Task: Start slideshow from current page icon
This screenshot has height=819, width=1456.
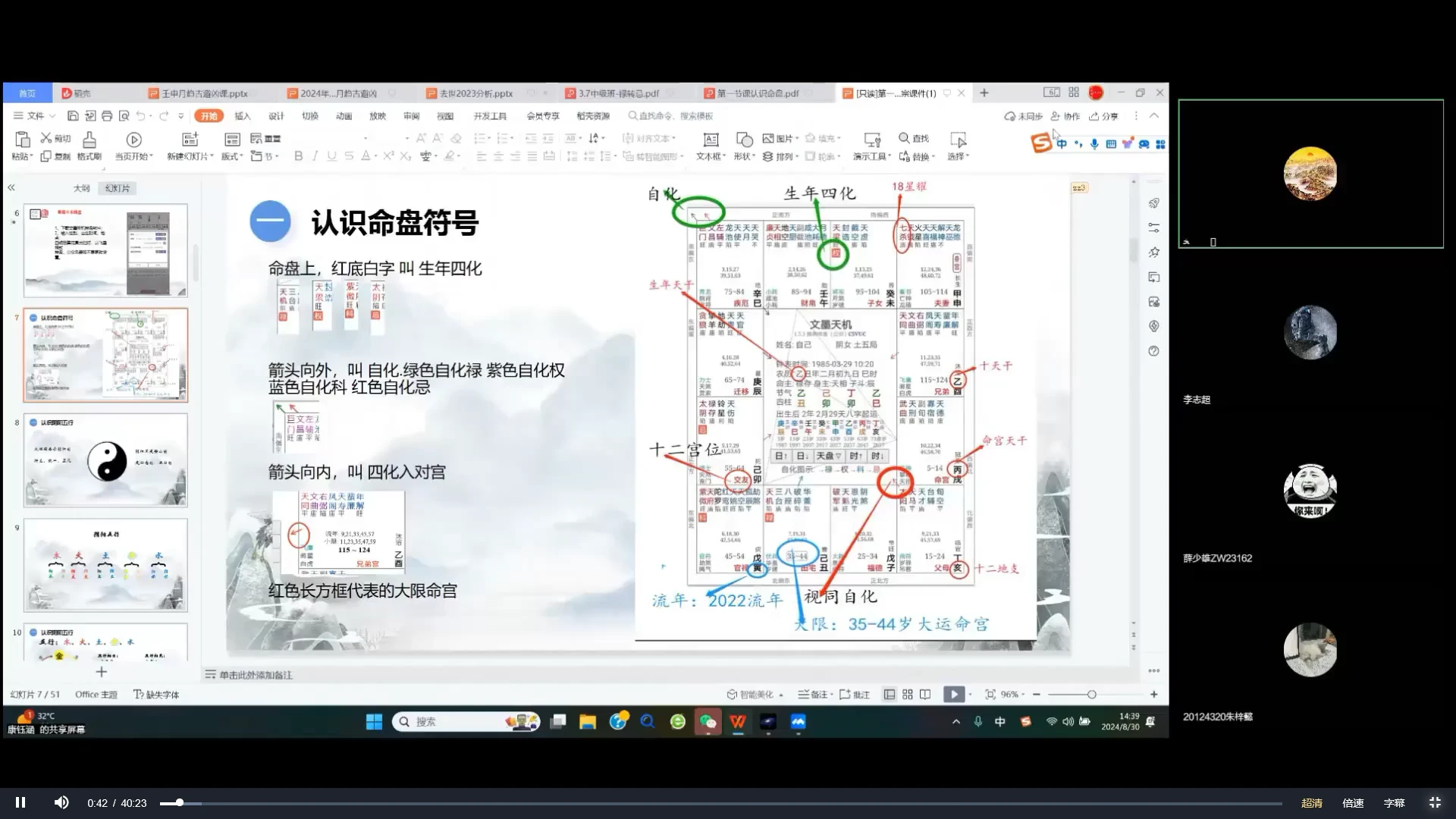Action: click(x=133, y=140)
